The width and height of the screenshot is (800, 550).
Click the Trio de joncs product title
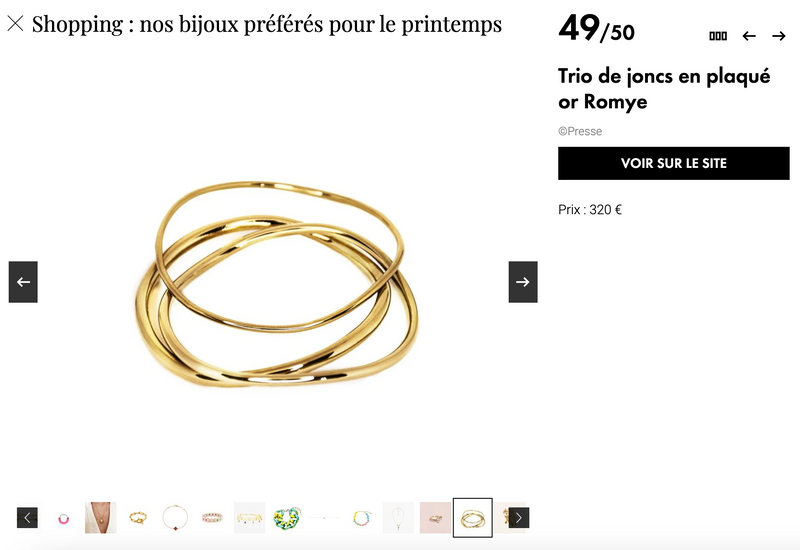coord(664,88)
